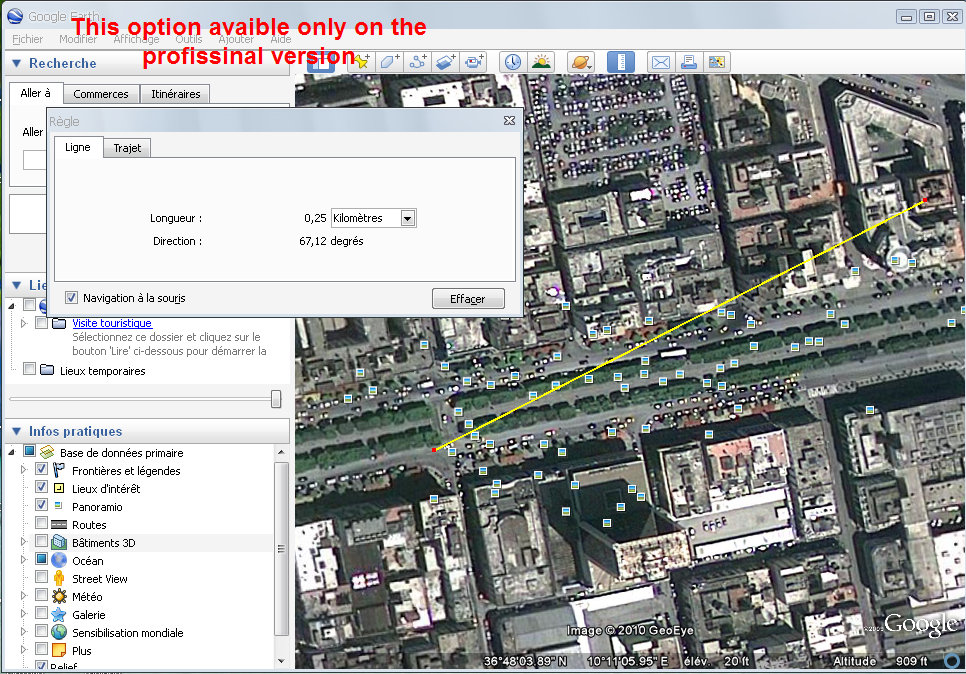Screen dimensions: 966x674
Task: Click the print toolbar icon
Action: click(689, 62)
